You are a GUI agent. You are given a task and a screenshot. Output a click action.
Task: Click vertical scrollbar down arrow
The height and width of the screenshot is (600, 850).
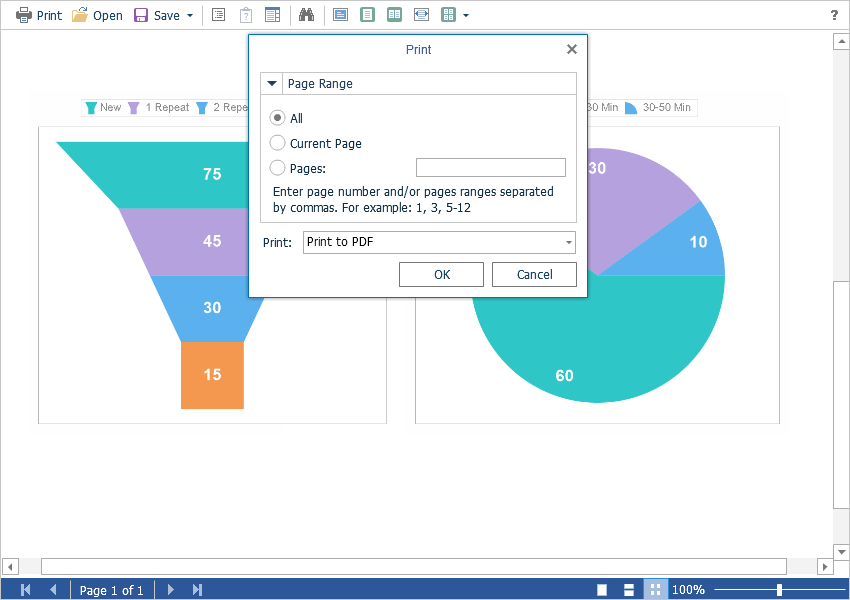pyautogui.click(x=841, y=552)
